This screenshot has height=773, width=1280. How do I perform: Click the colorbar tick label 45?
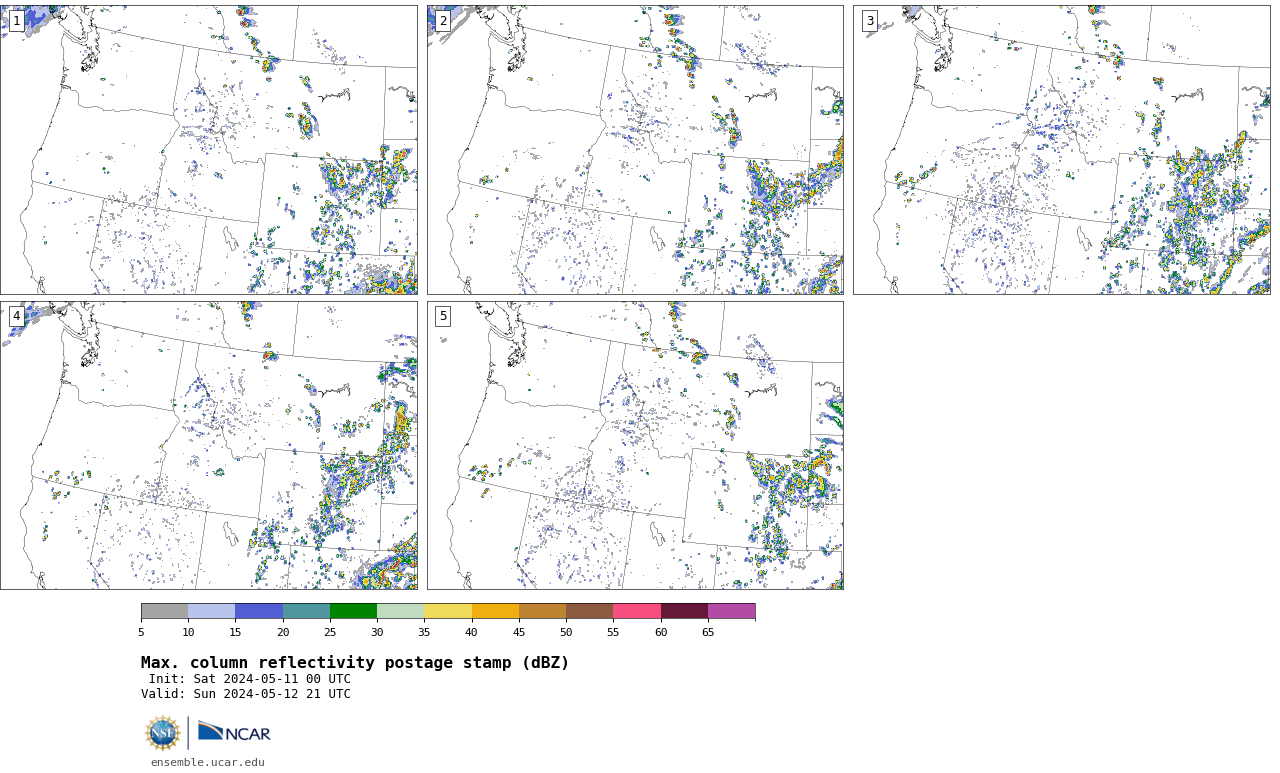pyautogui.click(x=519, y=632)
